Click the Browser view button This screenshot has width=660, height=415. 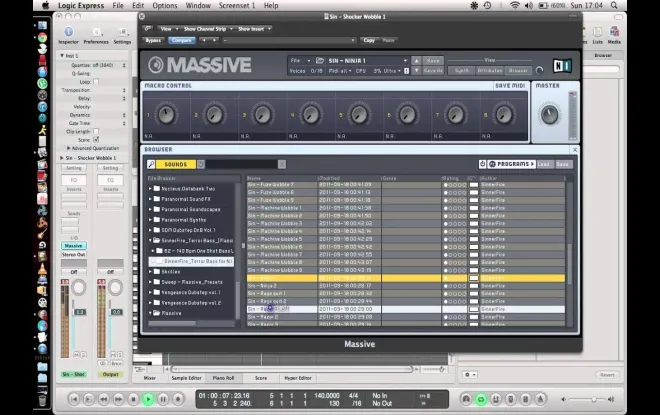pyautogui.click(x=518, y=71)
